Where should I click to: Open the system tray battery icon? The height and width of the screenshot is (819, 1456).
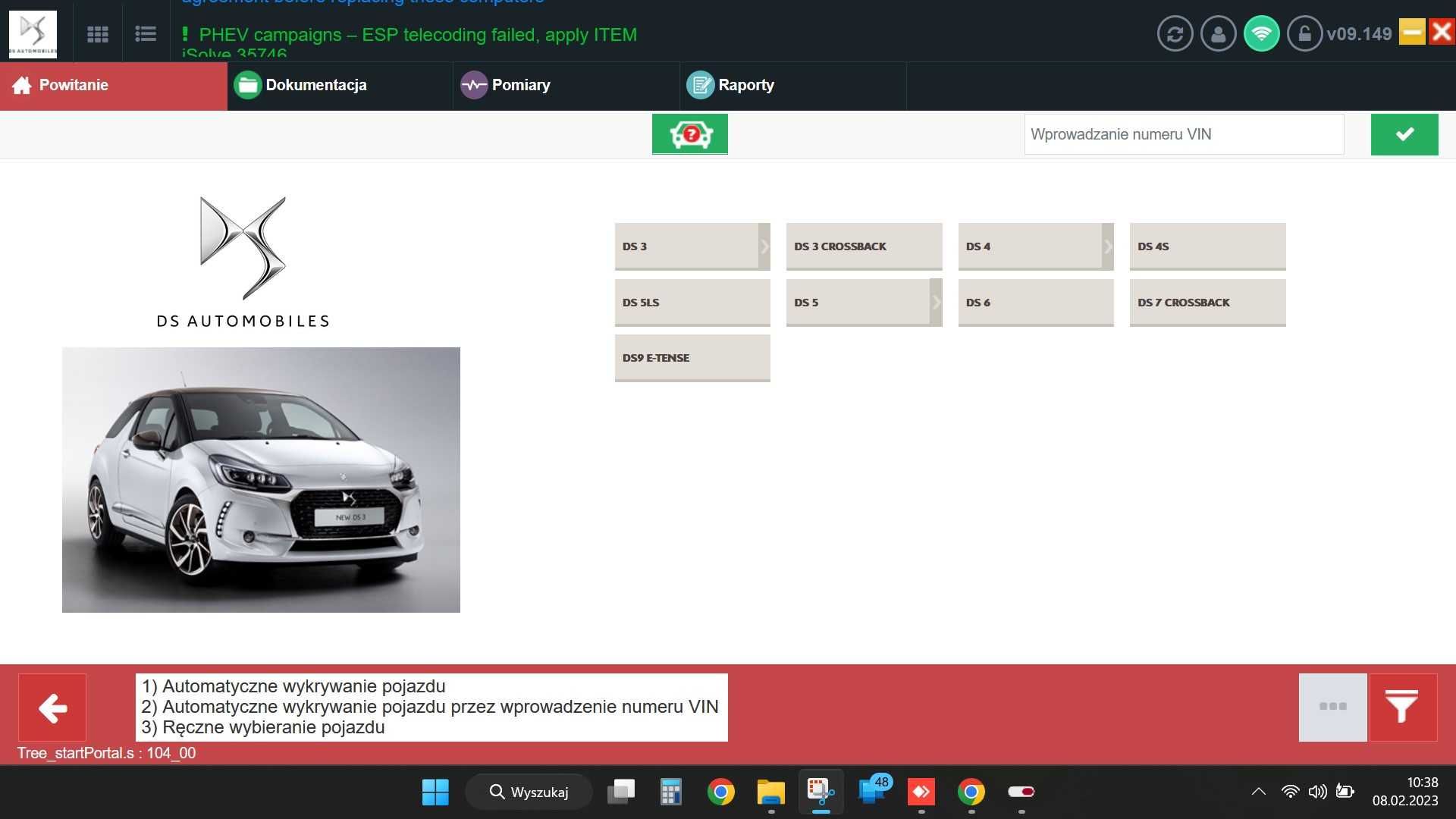(1345, 792)
